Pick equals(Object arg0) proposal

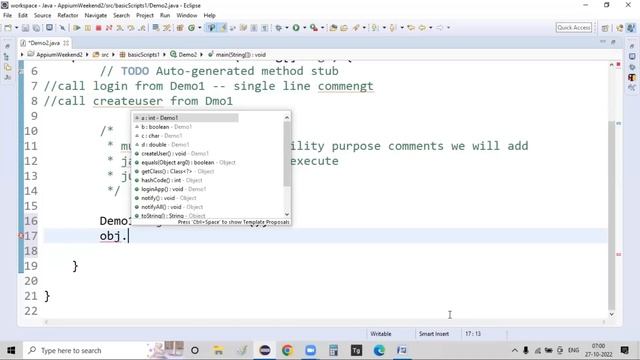185,162
